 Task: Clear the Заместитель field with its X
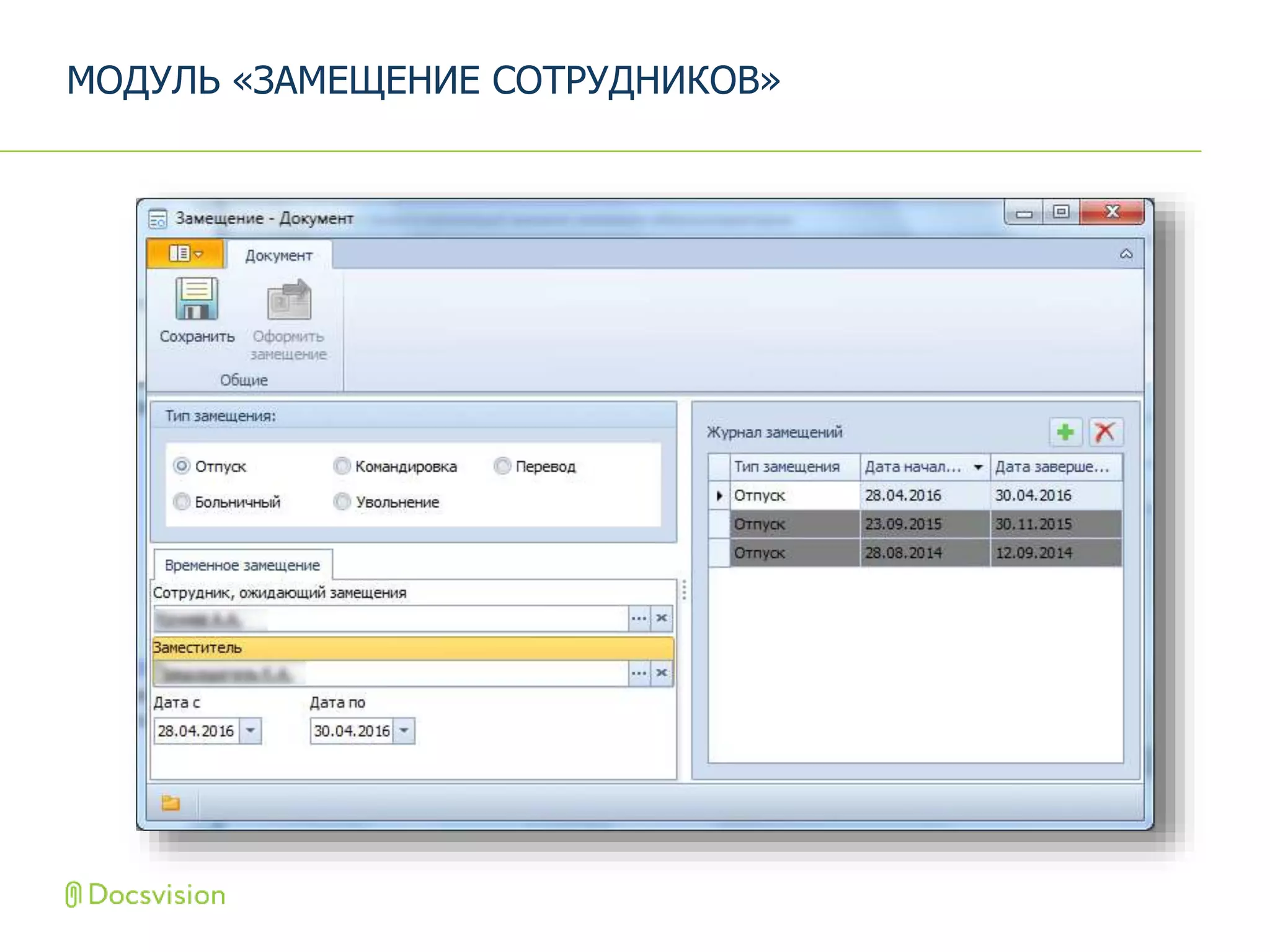(662, 673)
